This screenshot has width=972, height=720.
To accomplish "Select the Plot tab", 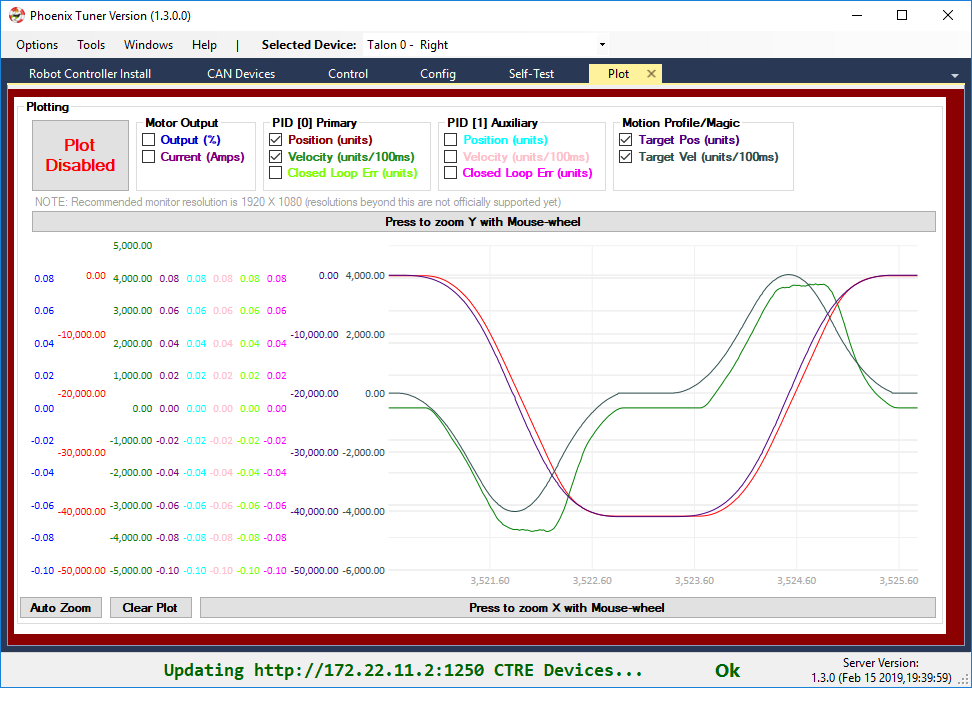I will (618, 74).
